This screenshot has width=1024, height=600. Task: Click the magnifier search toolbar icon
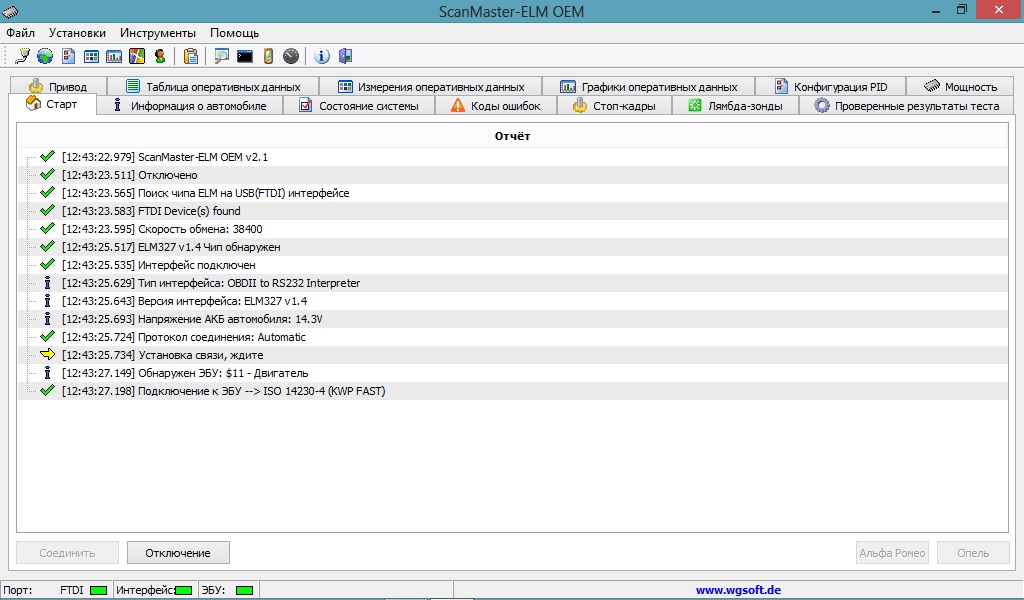(221, 56)
